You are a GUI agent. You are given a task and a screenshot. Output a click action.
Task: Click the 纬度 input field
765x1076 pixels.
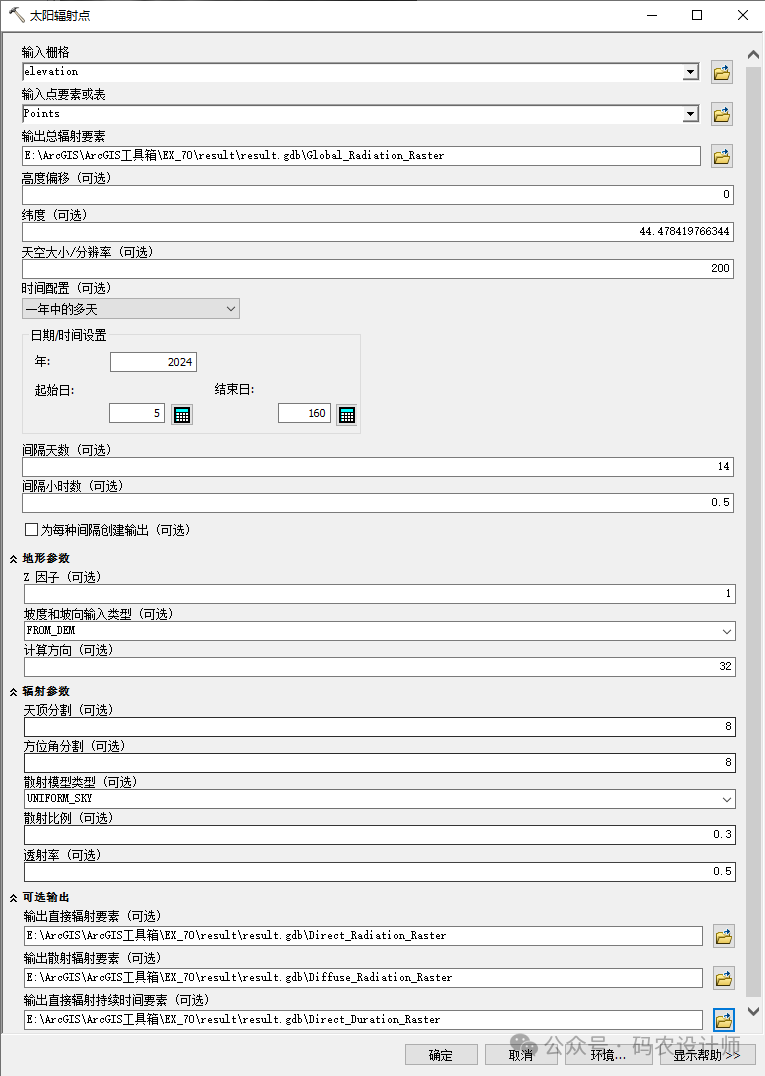[x=377, y=232]
